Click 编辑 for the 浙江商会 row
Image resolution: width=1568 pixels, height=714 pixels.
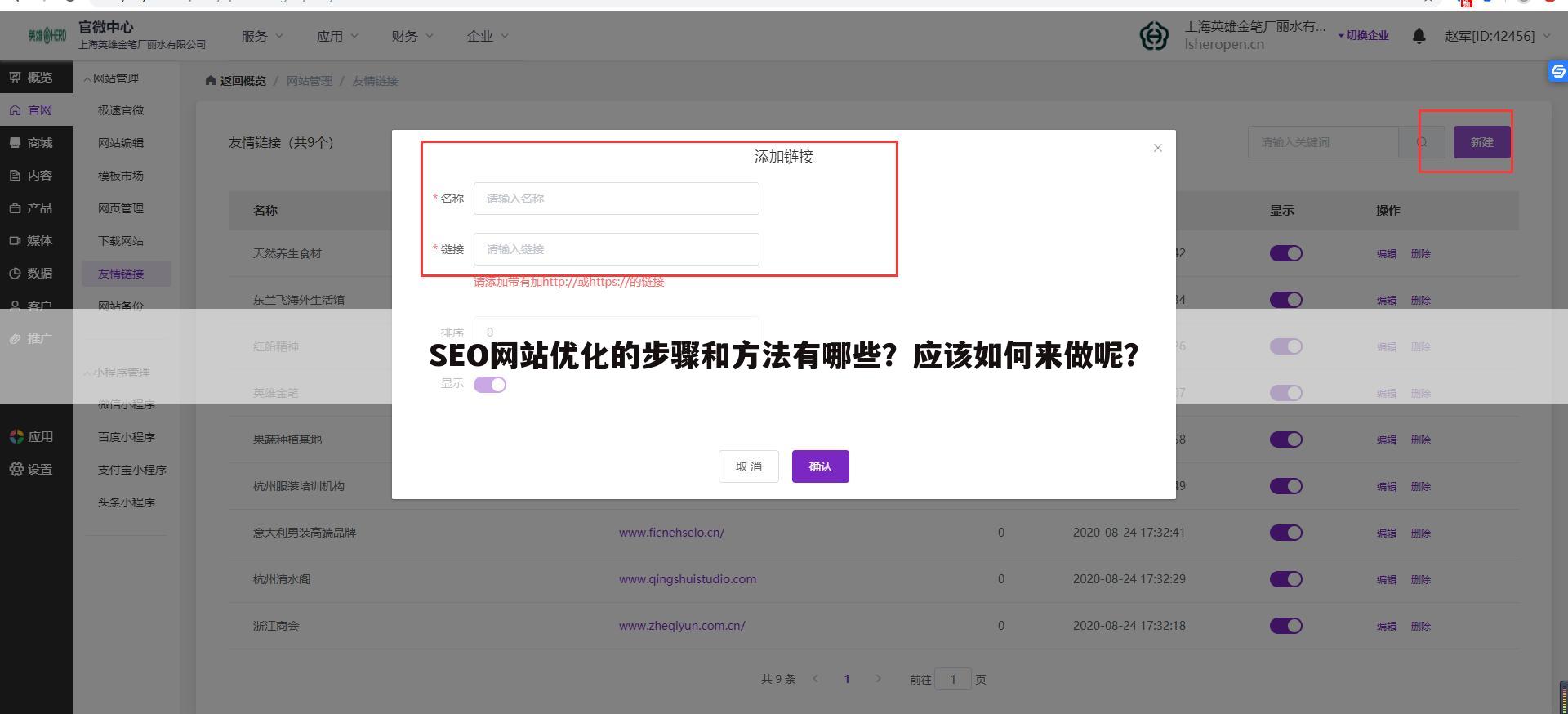click(x=1386, y=626)
